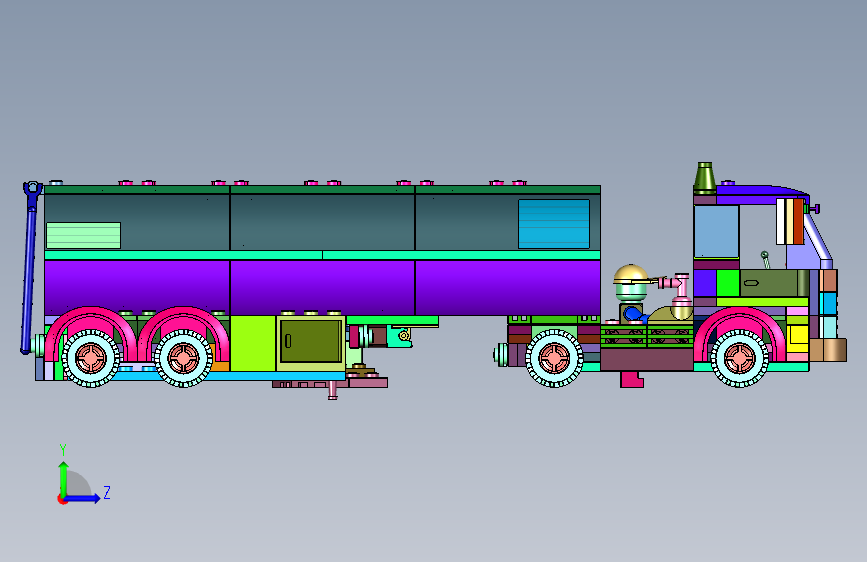Select the bright blue panel on tank side
The height and width of the screenshot is (562, 867).
553,223
